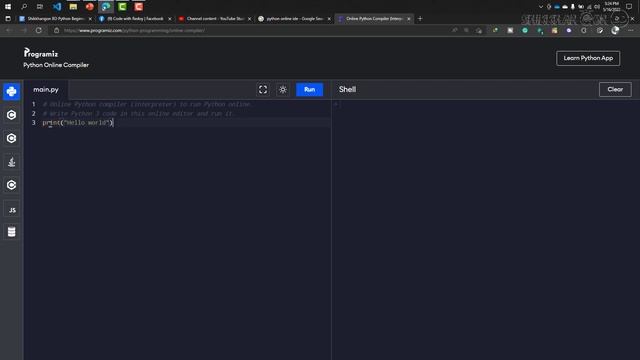The height and width of the screenshot is (360, 640).
Task: Open Windows Start menu
Action: coord(8,7)
